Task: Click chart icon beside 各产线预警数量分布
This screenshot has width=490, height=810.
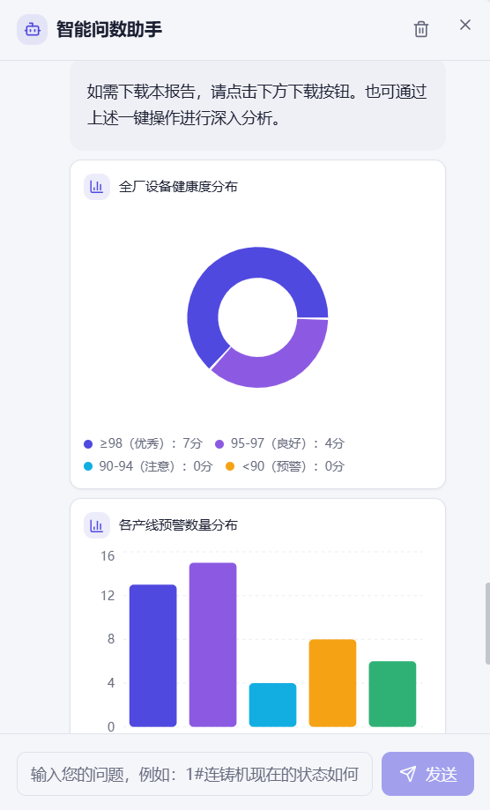Action: (97, 525)
